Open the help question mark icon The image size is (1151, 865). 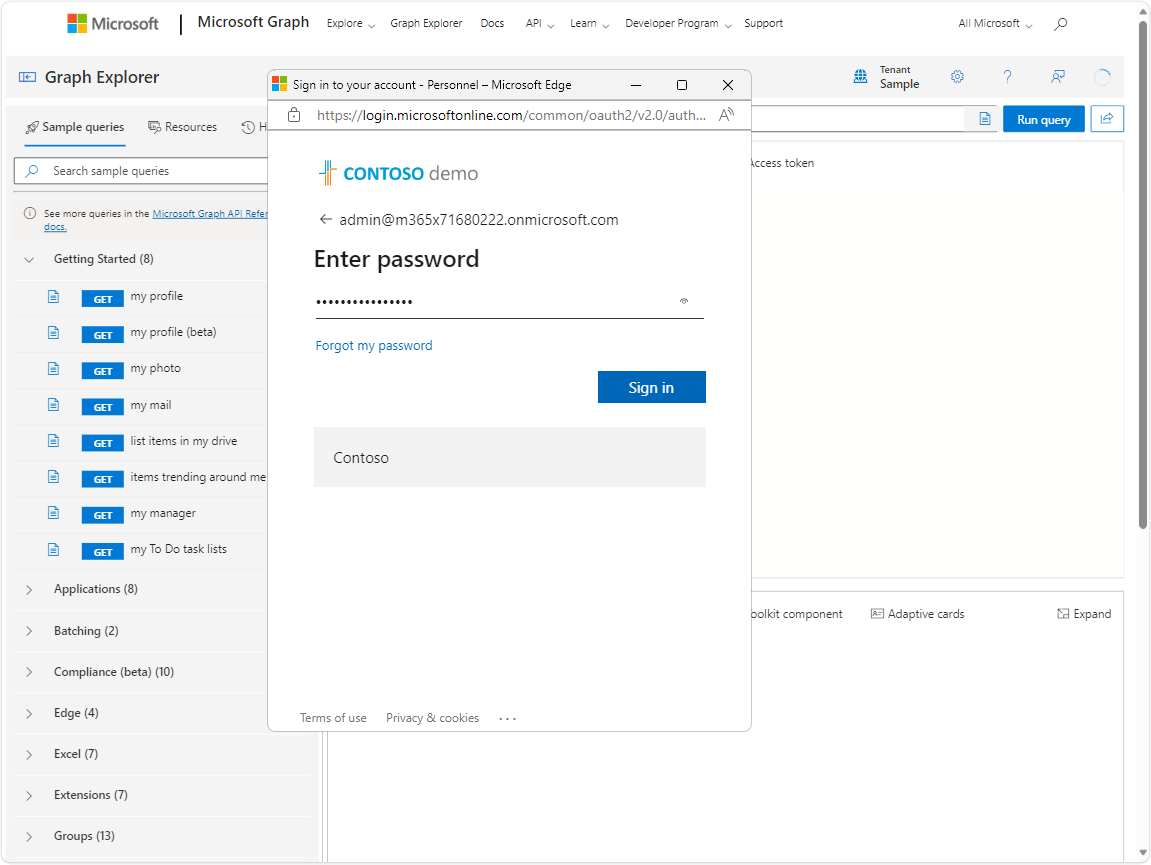coord(1007,76)
